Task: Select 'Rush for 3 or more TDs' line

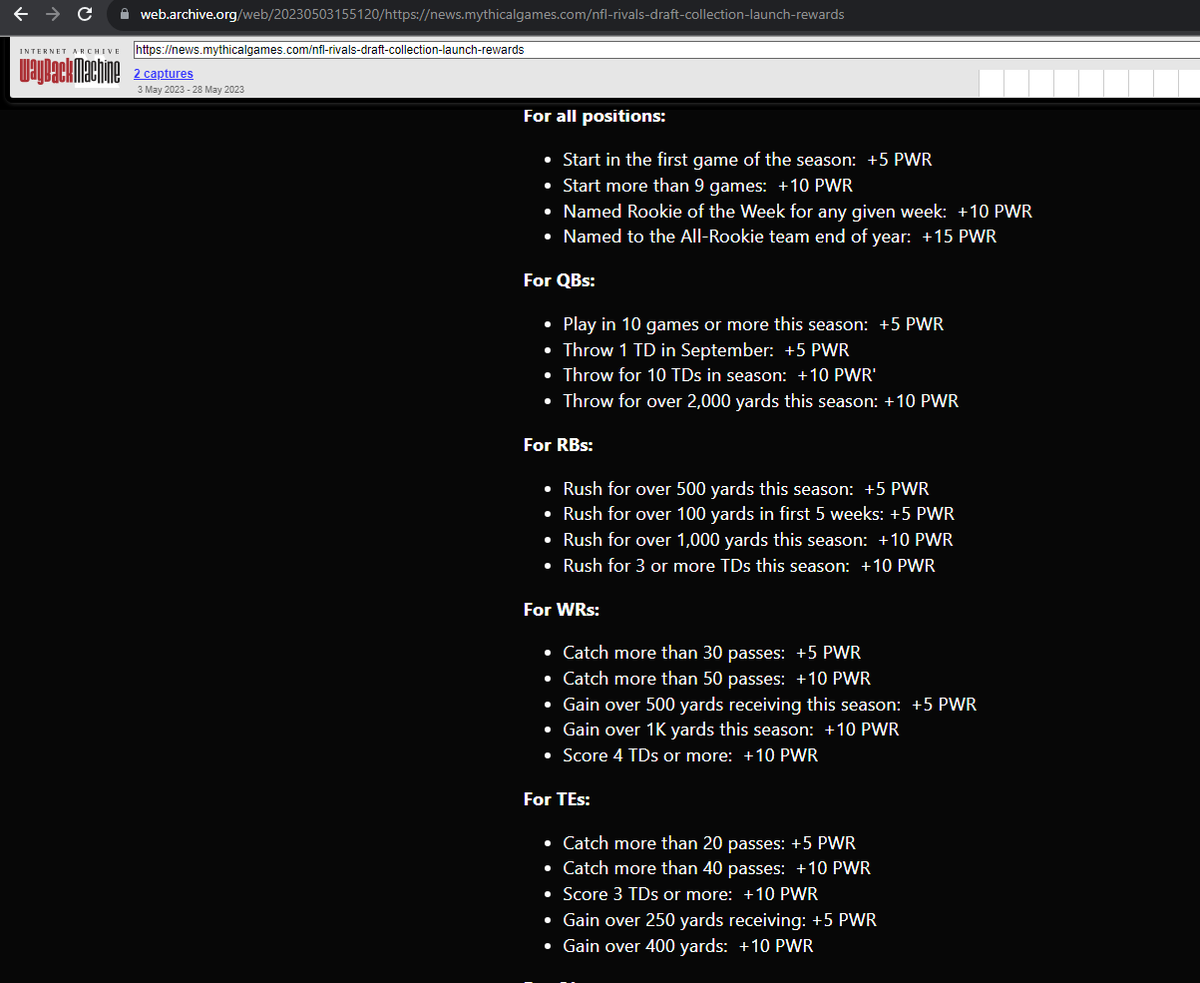Action: tap(749, 566)
